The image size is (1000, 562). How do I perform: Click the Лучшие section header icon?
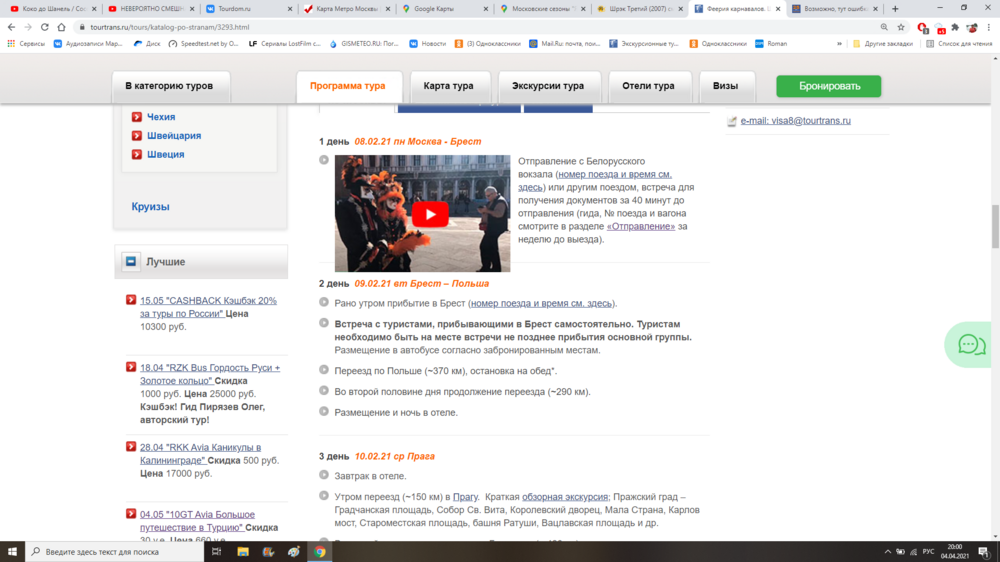(x=131, y=262)
